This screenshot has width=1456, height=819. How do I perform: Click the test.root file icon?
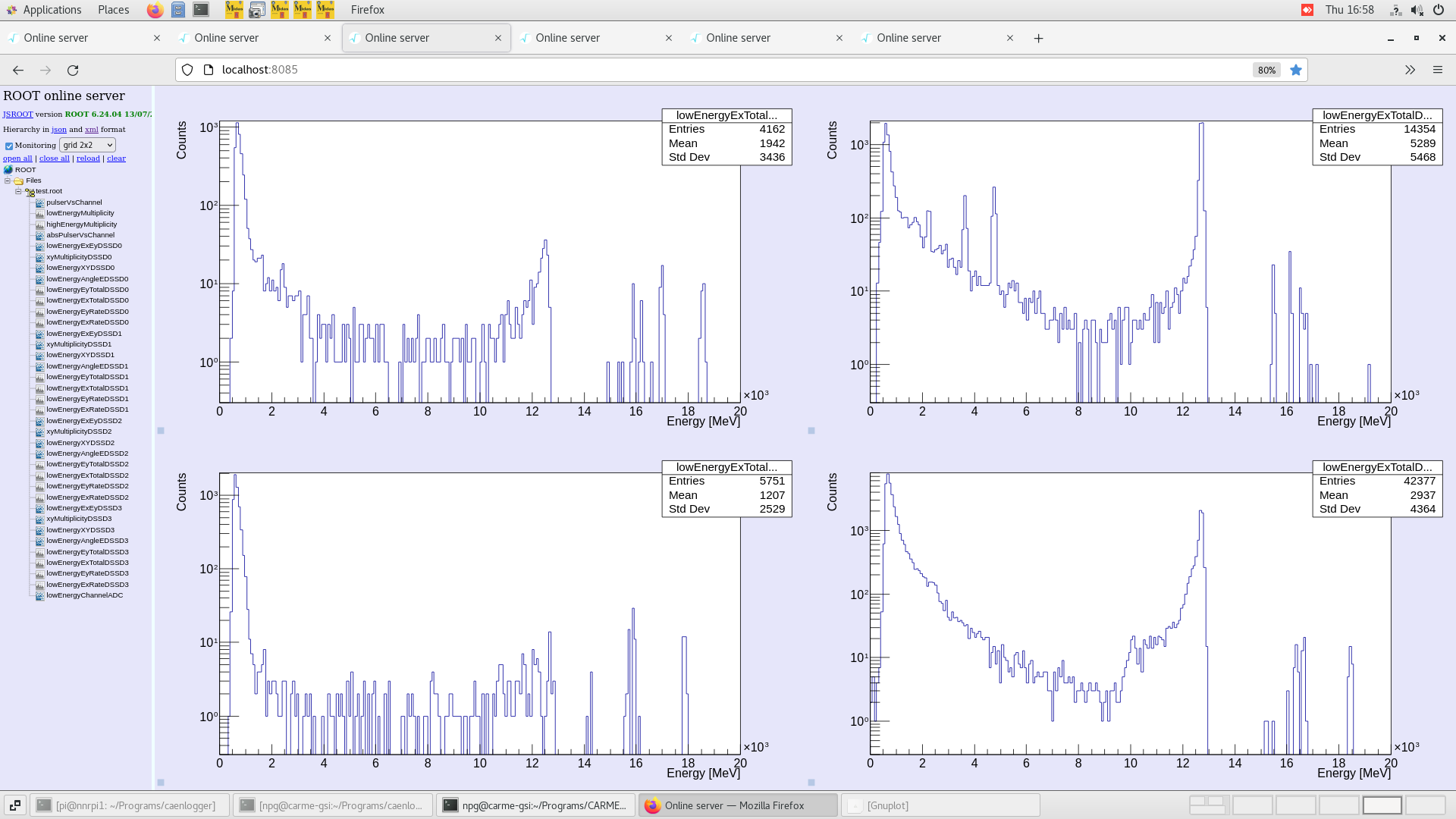(30, 192)
